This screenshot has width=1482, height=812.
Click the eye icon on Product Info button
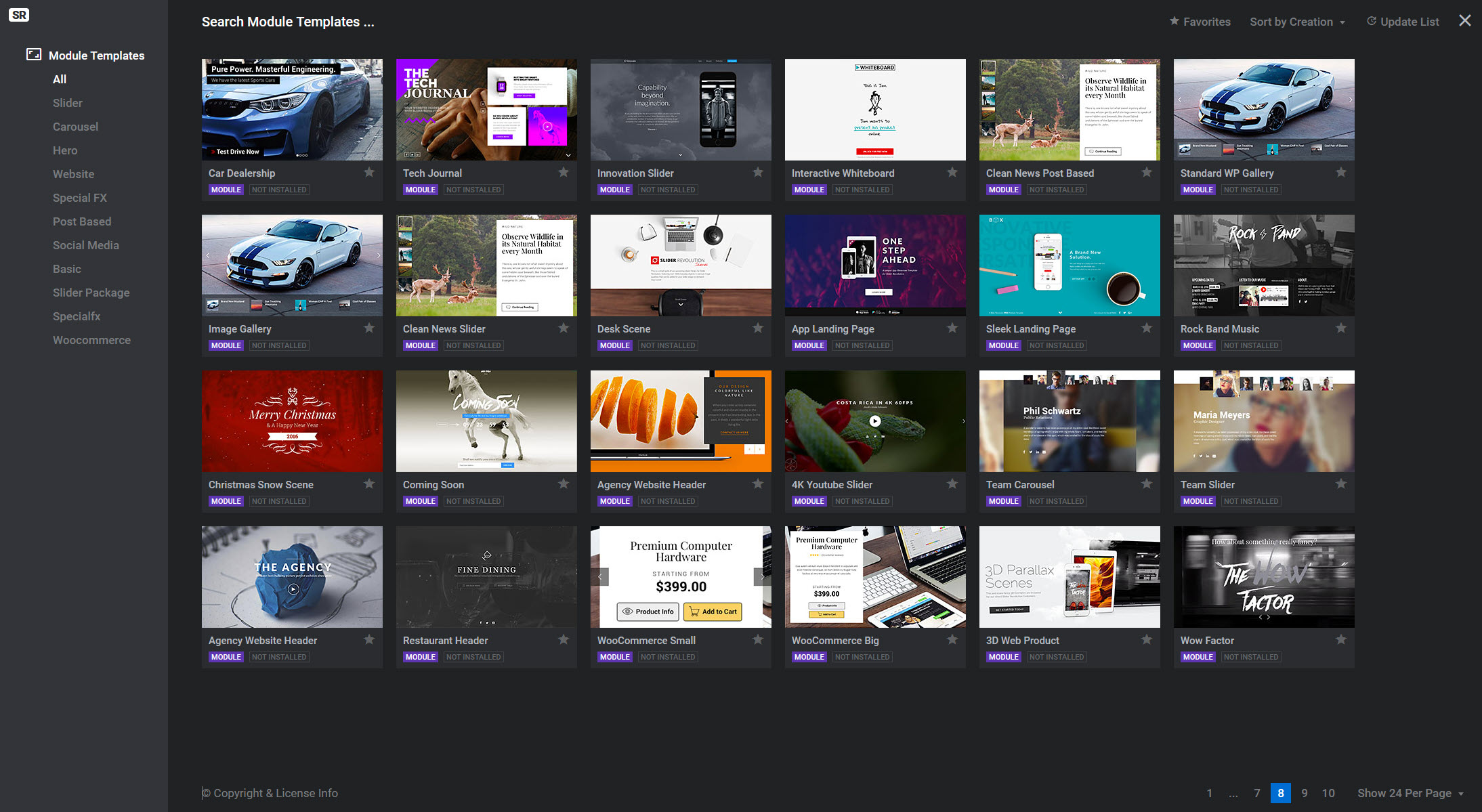tap(627, 612)
